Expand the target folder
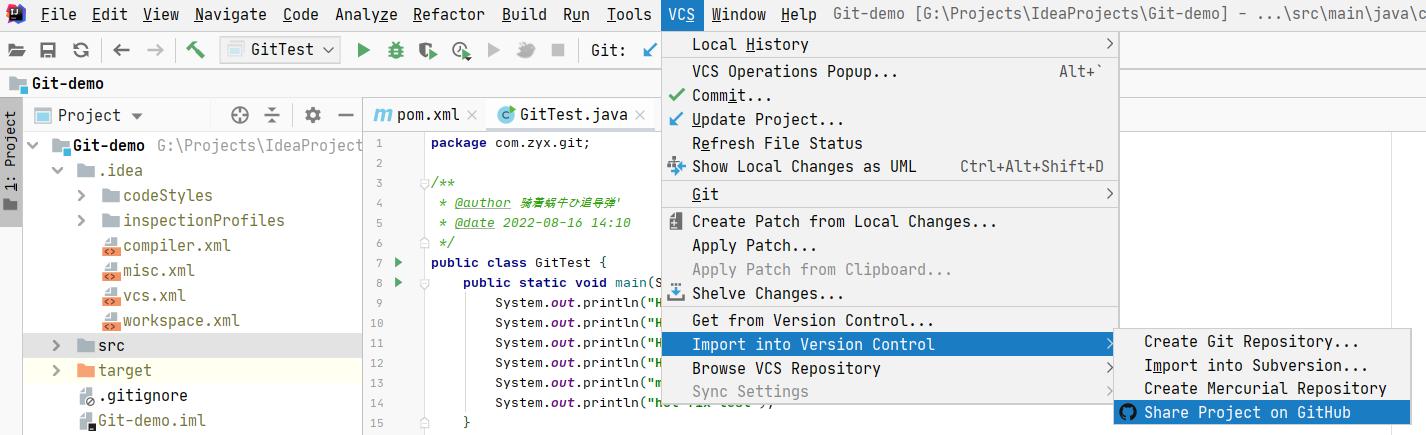Image resolution: width=1426 pixels, height=435 pixels. [x=57, y=370]
